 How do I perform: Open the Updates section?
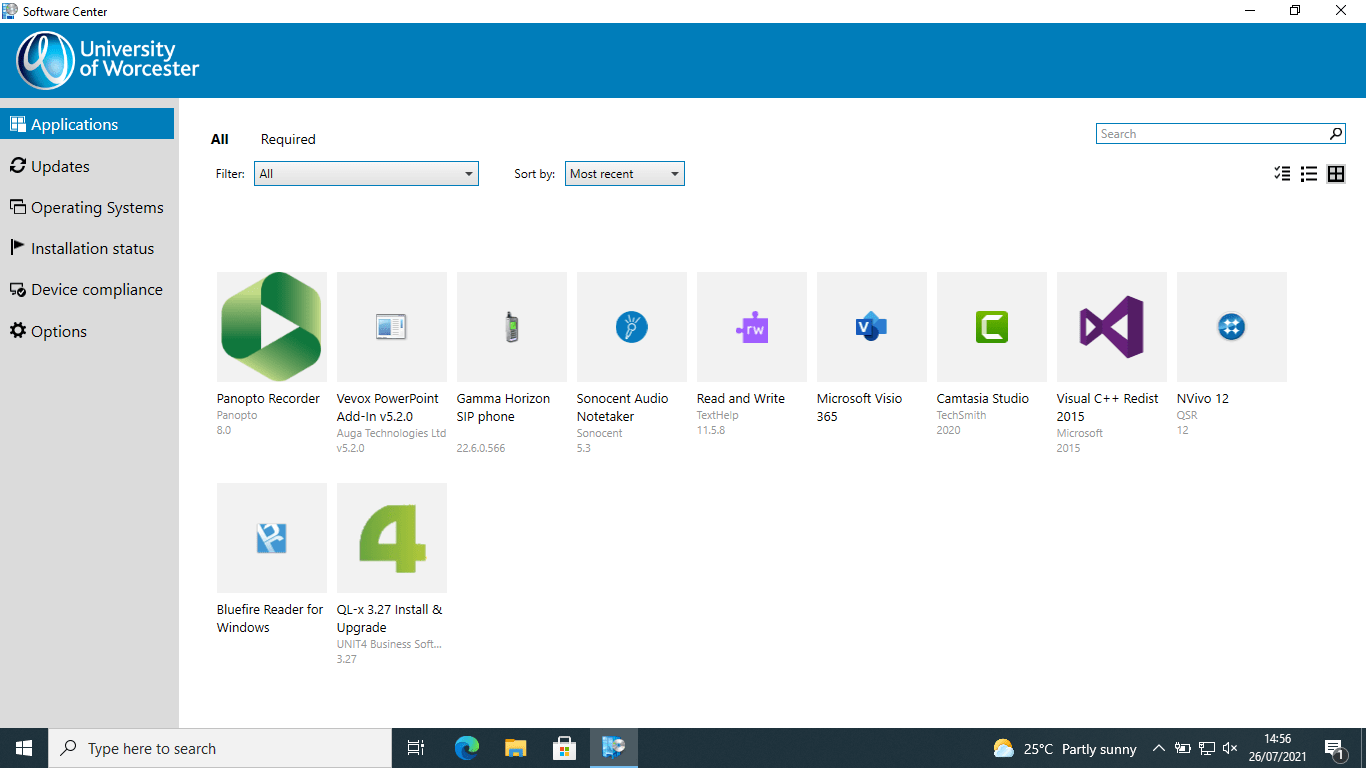[87, 166]
